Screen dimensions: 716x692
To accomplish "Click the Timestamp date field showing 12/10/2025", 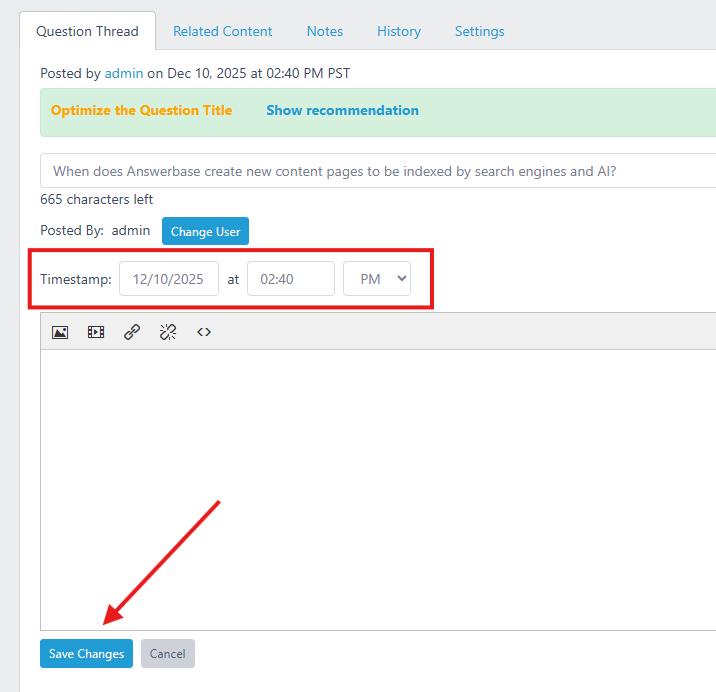I will coord(168,279).
